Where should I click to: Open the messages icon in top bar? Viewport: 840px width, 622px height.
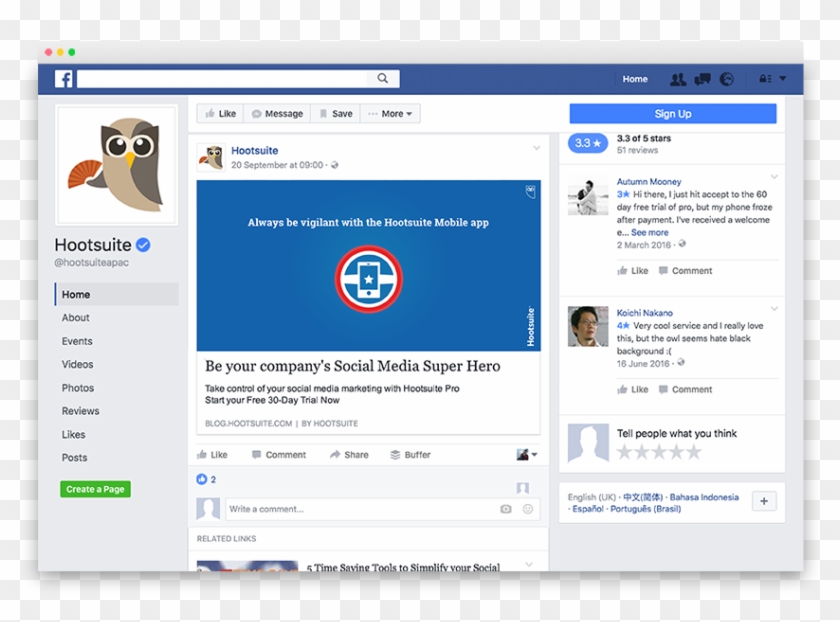tap(703, 79)
